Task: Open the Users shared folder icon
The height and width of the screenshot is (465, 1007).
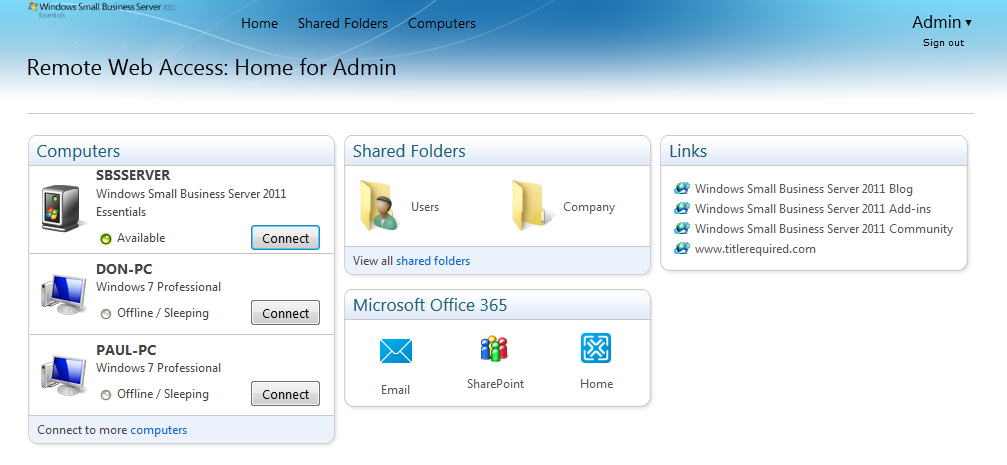Action: pyautogui.click(x=379, y=206)
